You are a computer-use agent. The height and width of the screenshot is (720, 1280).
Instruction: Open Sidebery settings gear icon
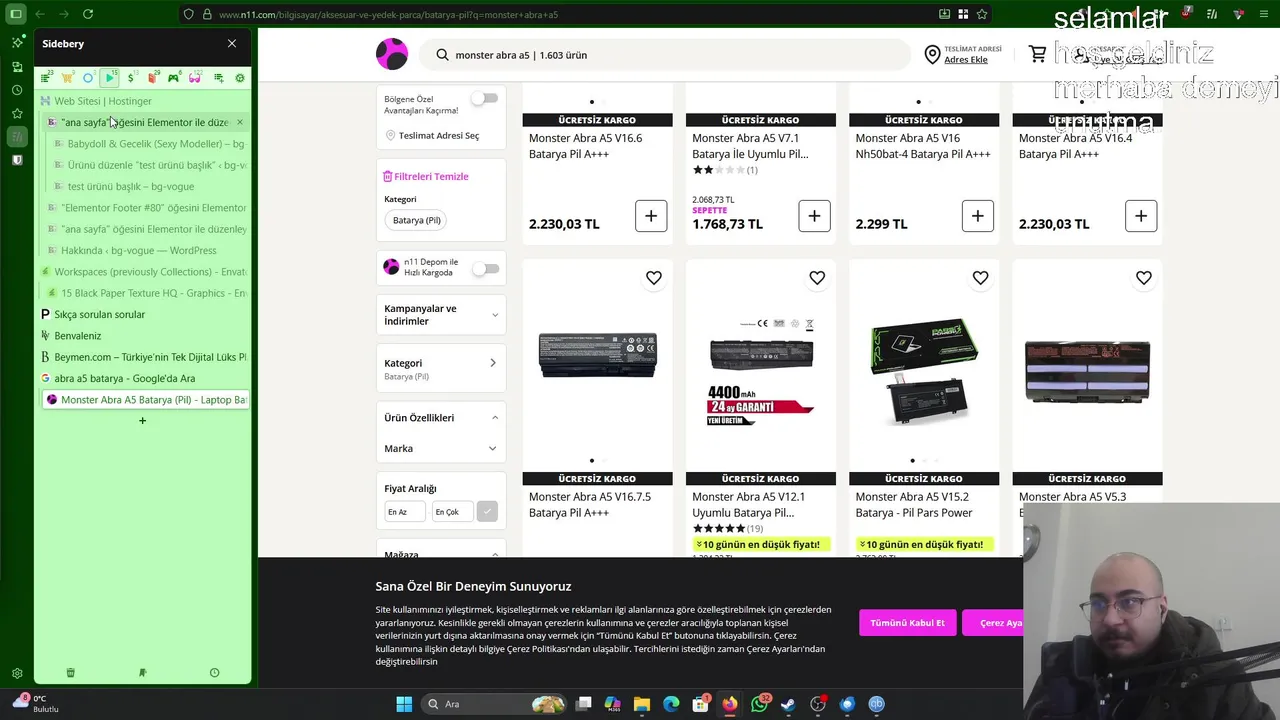[x=240, y=77]
